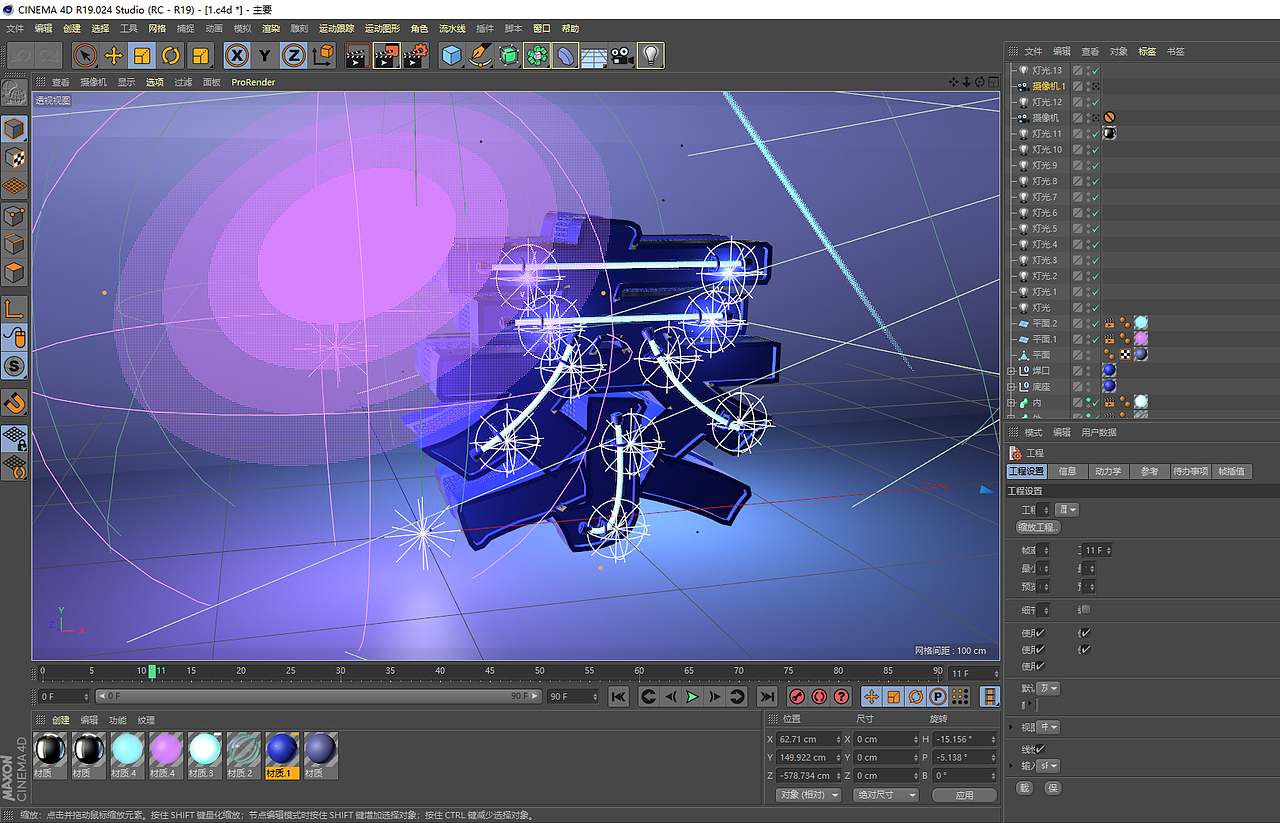Open the subdivision surface generator icon

click(x=509, y=55)
